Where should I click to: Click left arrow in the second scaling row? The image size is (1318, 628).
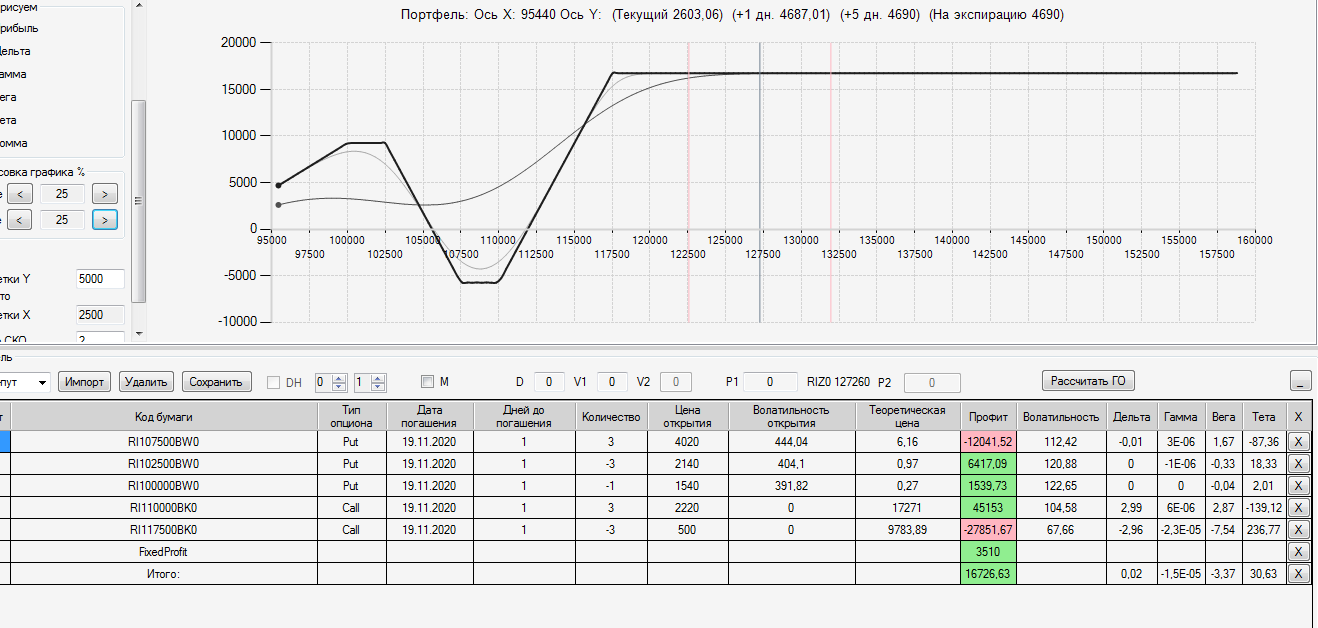click(x=20, y=219)
